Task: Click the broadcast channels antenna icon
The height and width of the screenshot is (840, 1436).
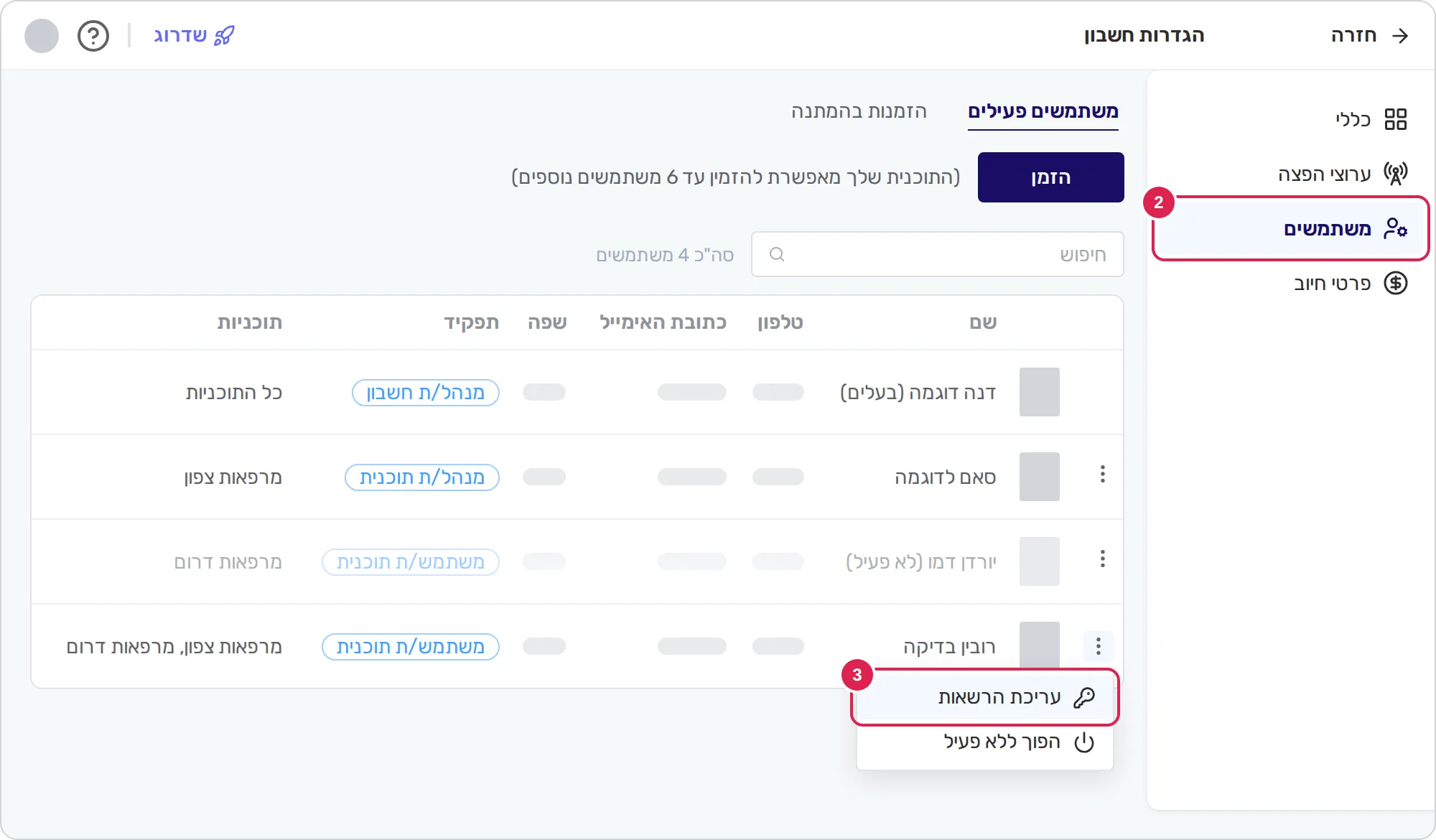Action: coord(1395,174)
